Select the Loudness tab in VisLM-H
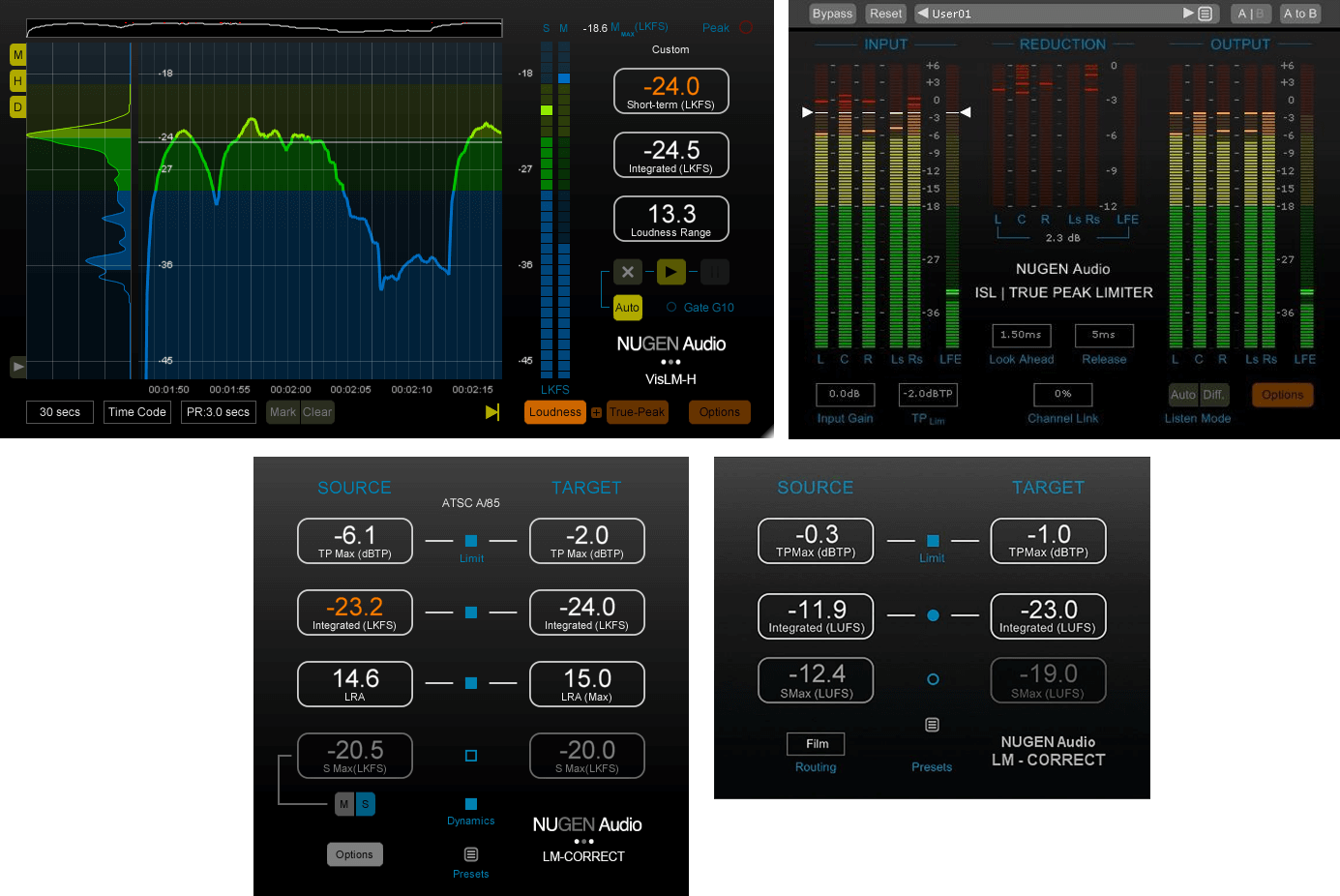The width and height of the screenshot is (1340, 896). [554, 412]
